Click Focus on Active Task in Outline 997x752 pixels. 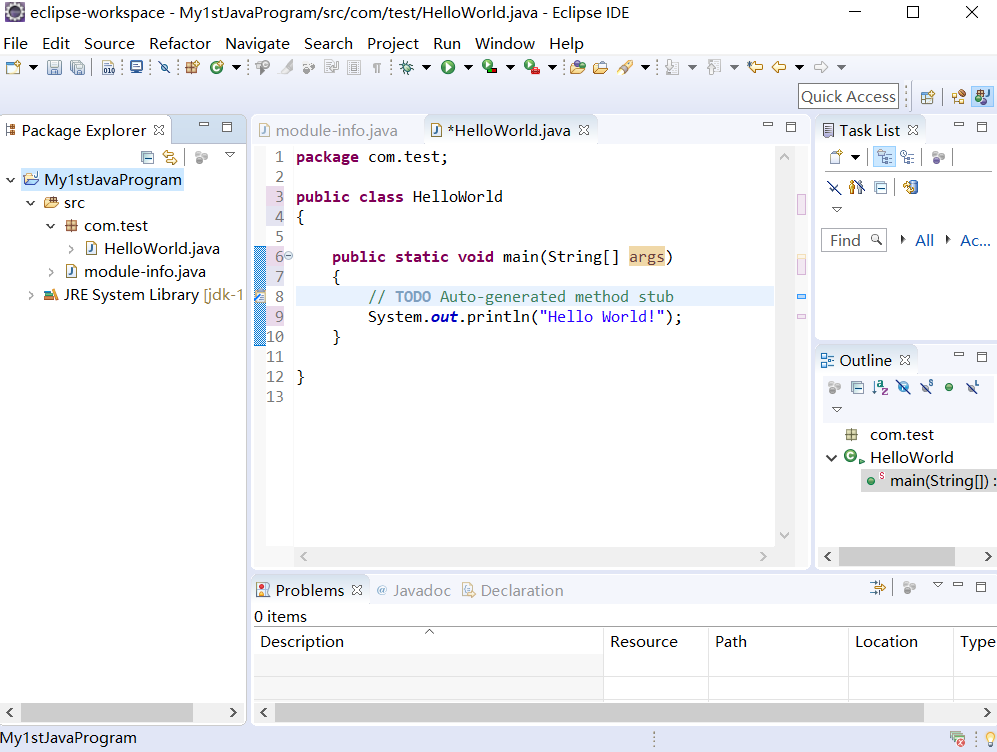[x=834, y=387]
